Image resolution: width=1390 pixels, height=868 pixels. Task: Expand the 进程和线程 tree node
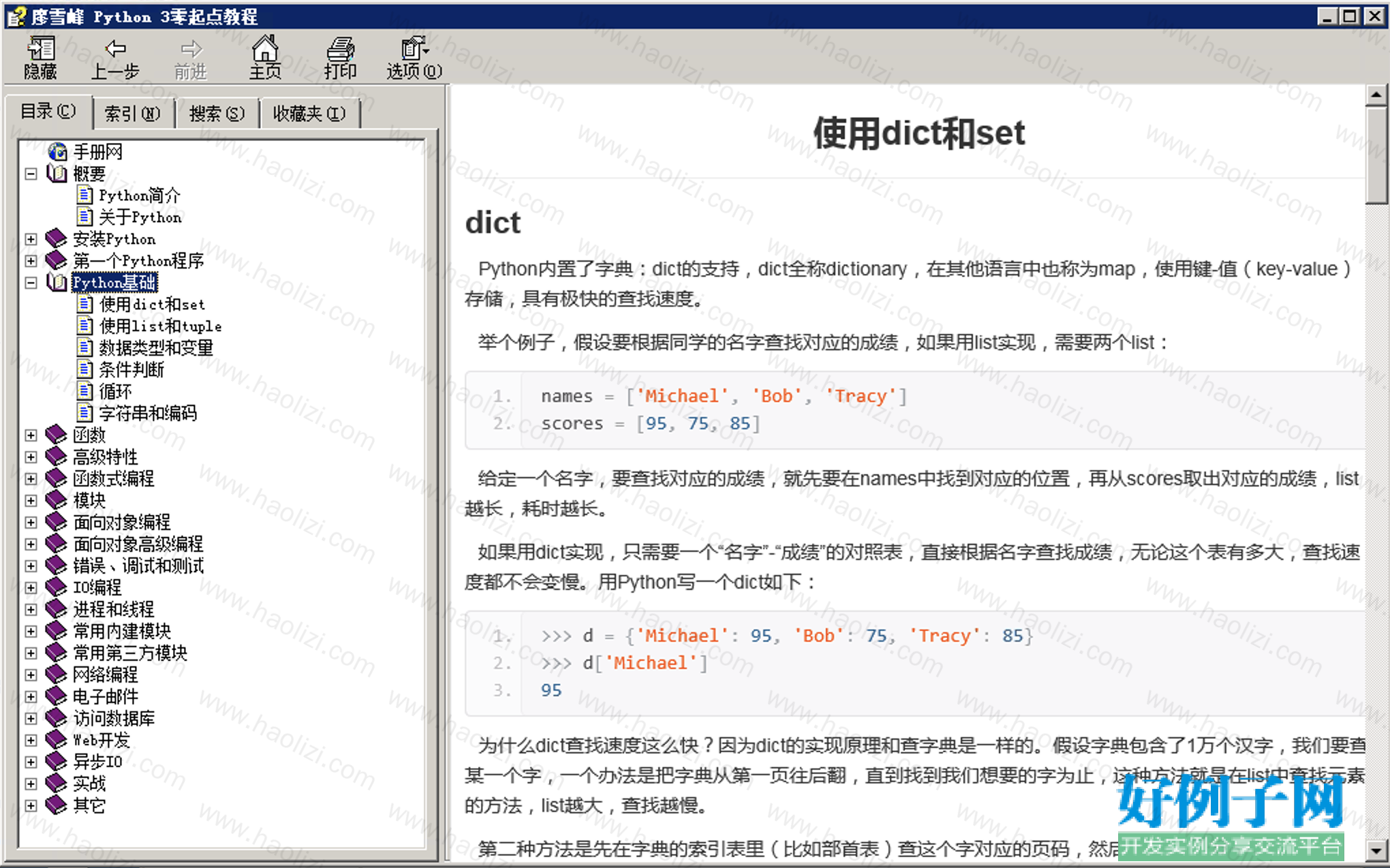[31, 610]
